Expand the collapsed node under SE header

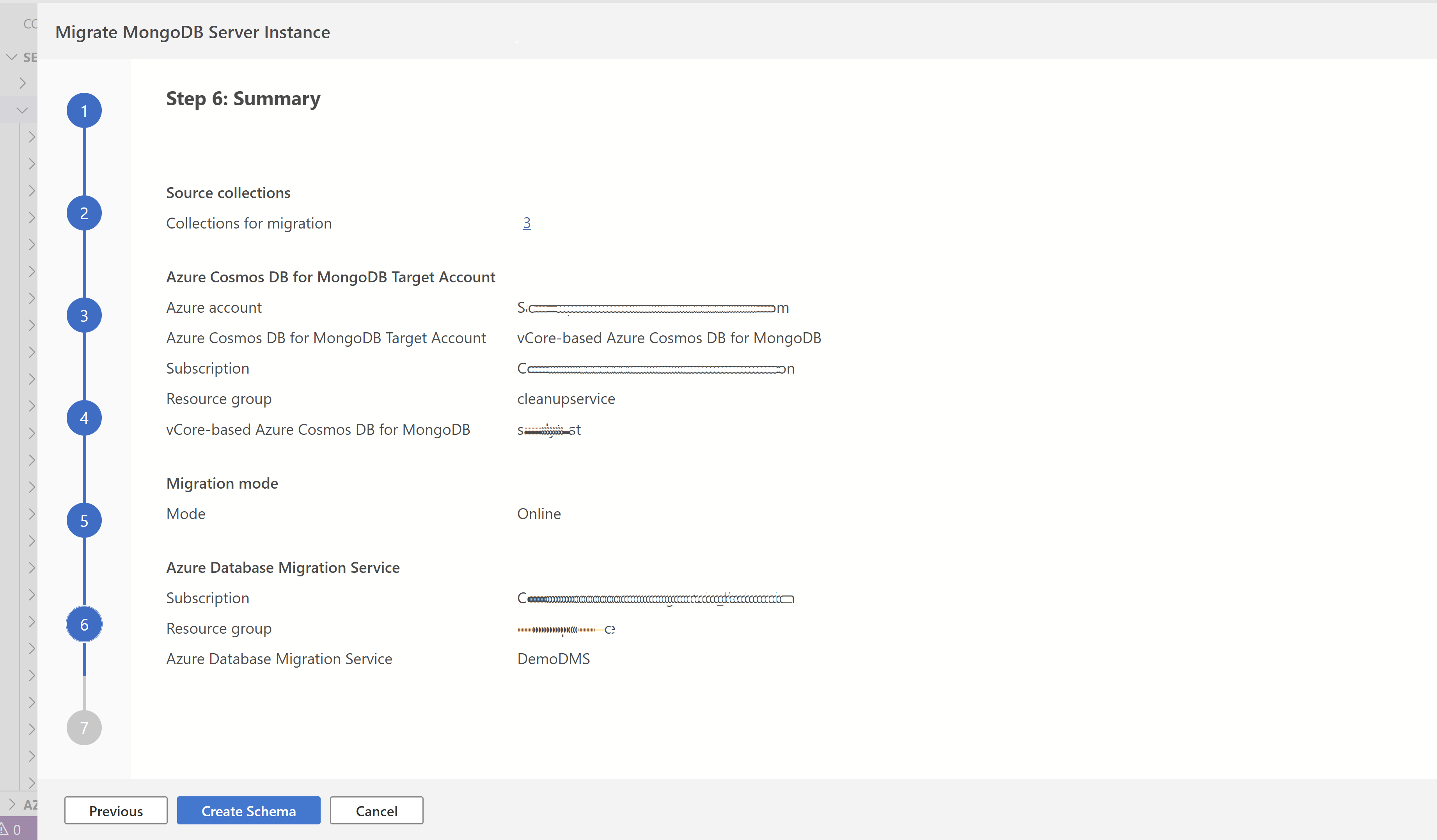[22, 83]
